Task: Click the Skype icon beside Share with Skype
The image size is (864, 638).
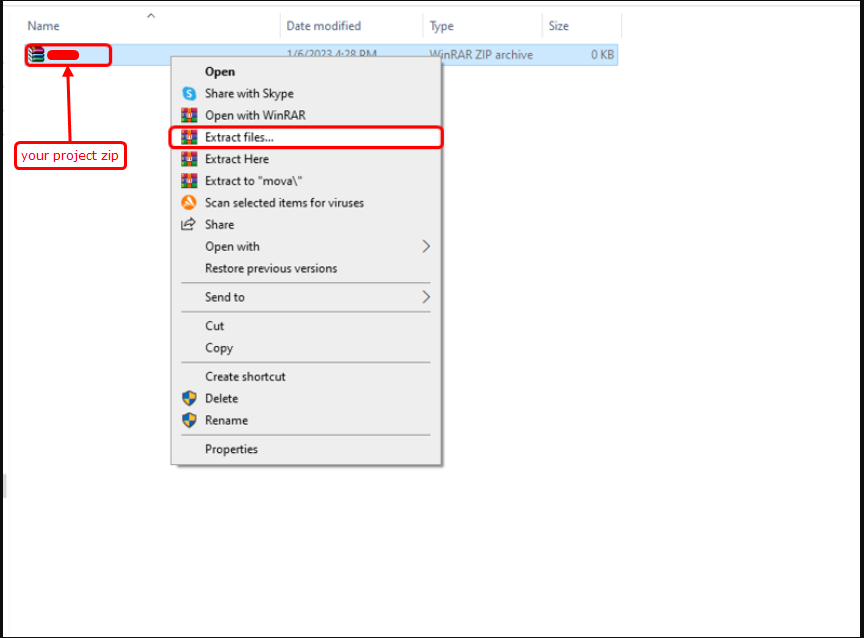Action: click(x=189, y=94)
